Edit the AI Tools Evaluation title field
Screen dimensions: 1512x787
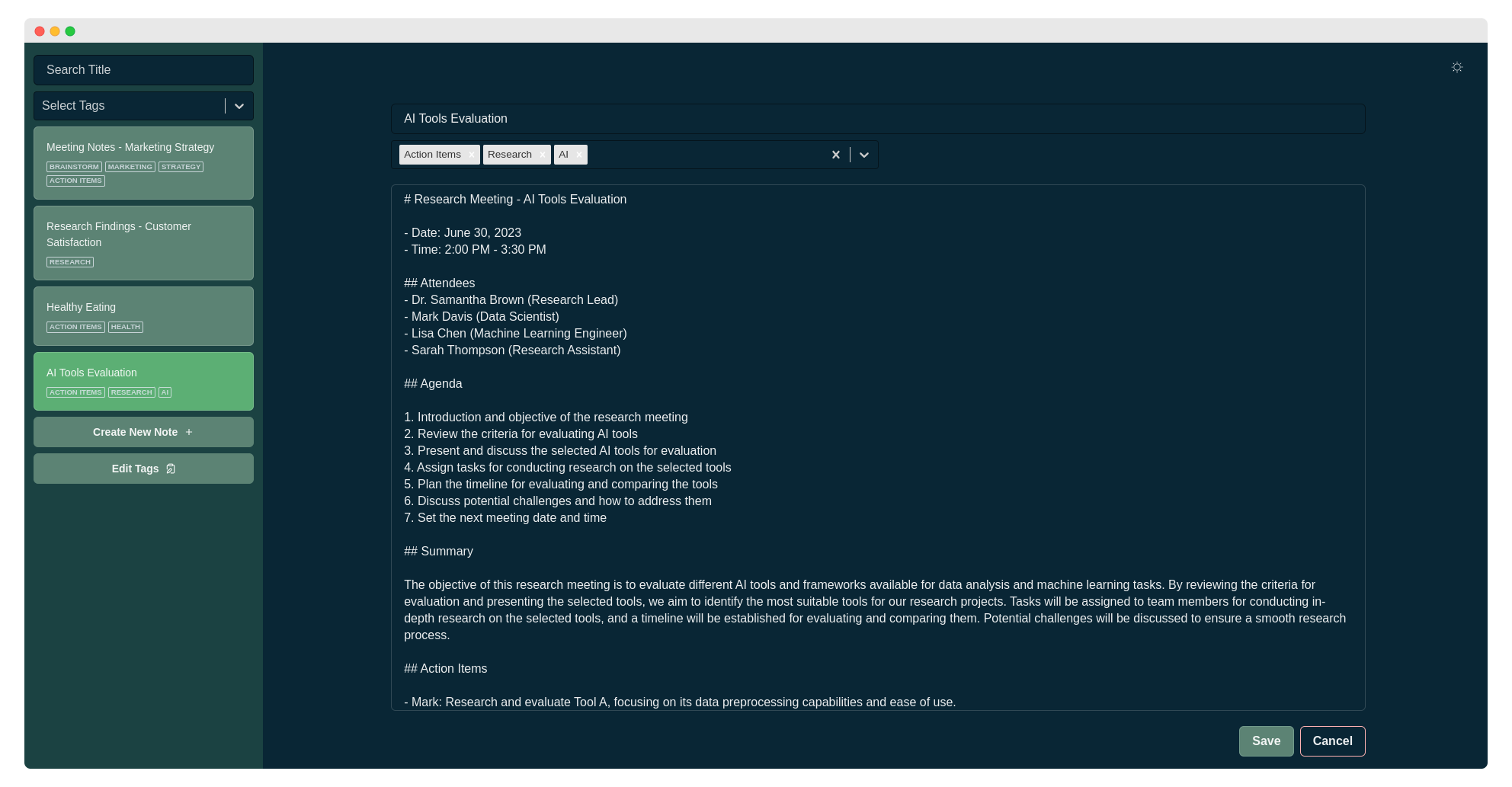(878, 119)
